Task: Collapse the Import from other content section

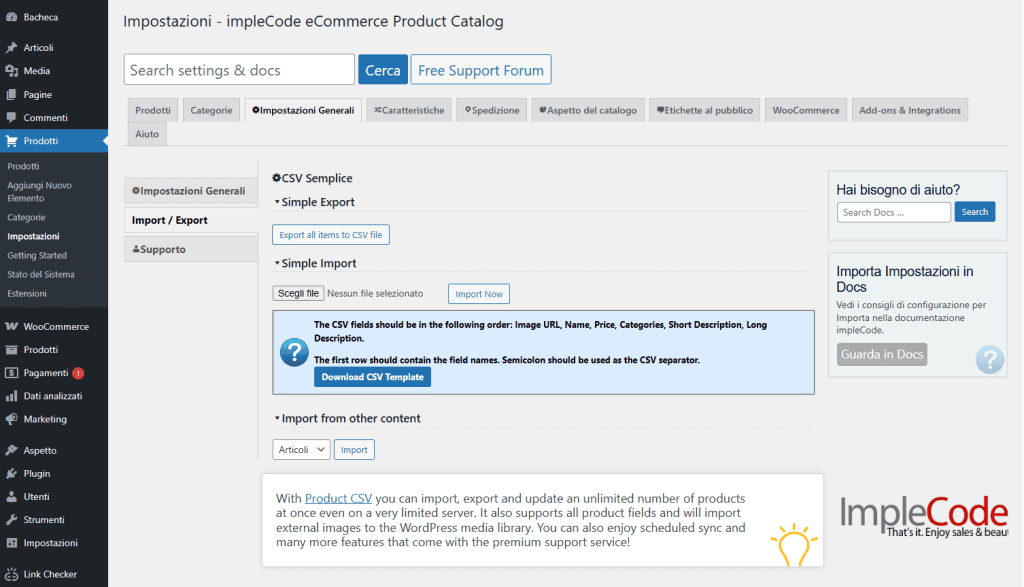Action: [x=277, y=418]
